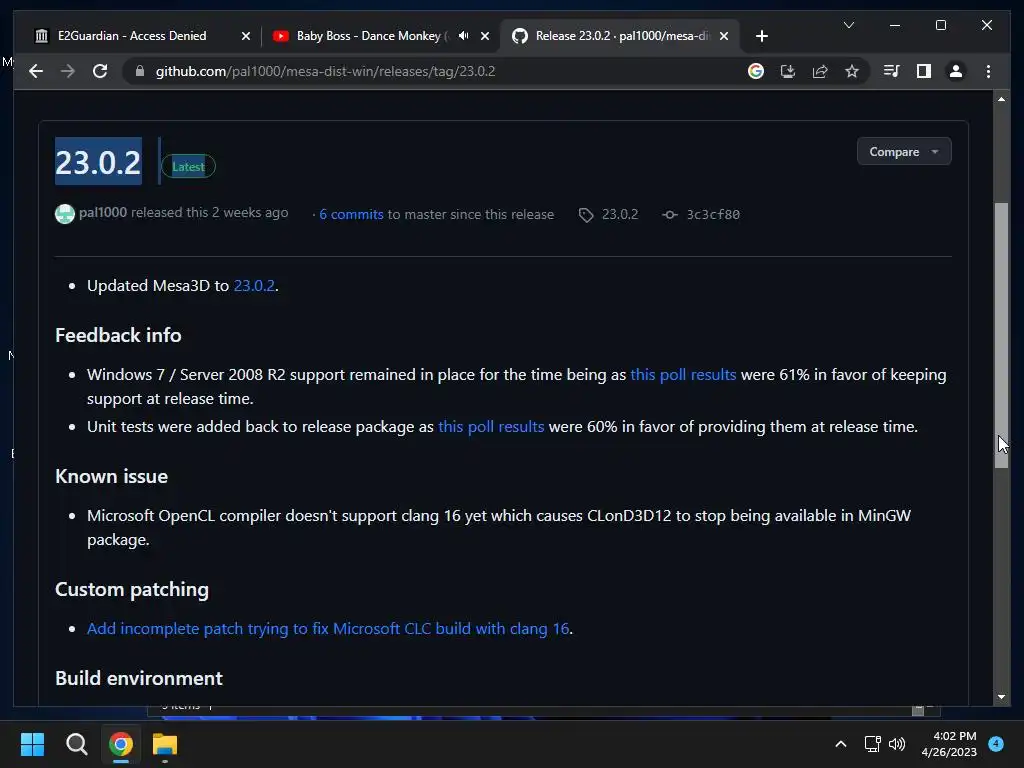Image resolution: width=1024 pixels, height=768 pixels.
Task: Open volume tray icon
Action: (897, 744)
